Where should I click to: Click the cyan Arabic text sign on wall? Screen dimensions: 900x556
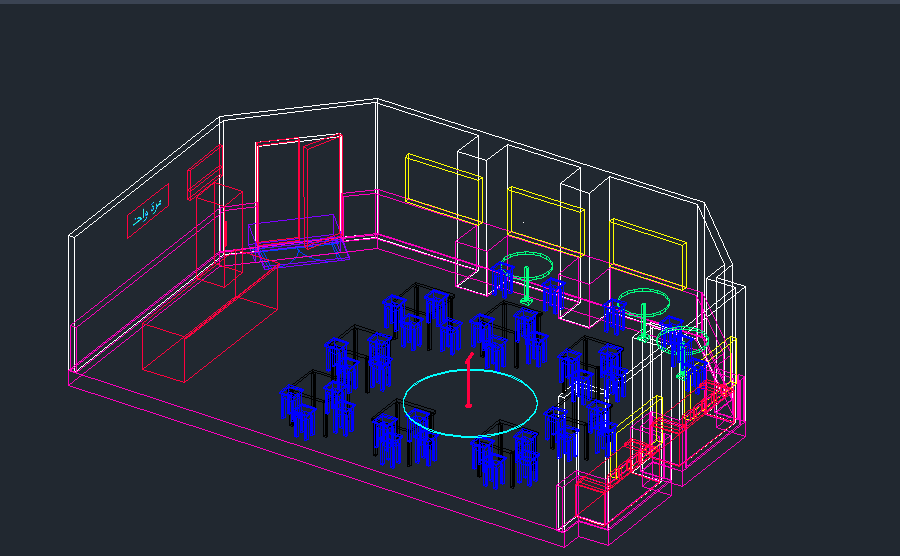[x=149, y=212]
